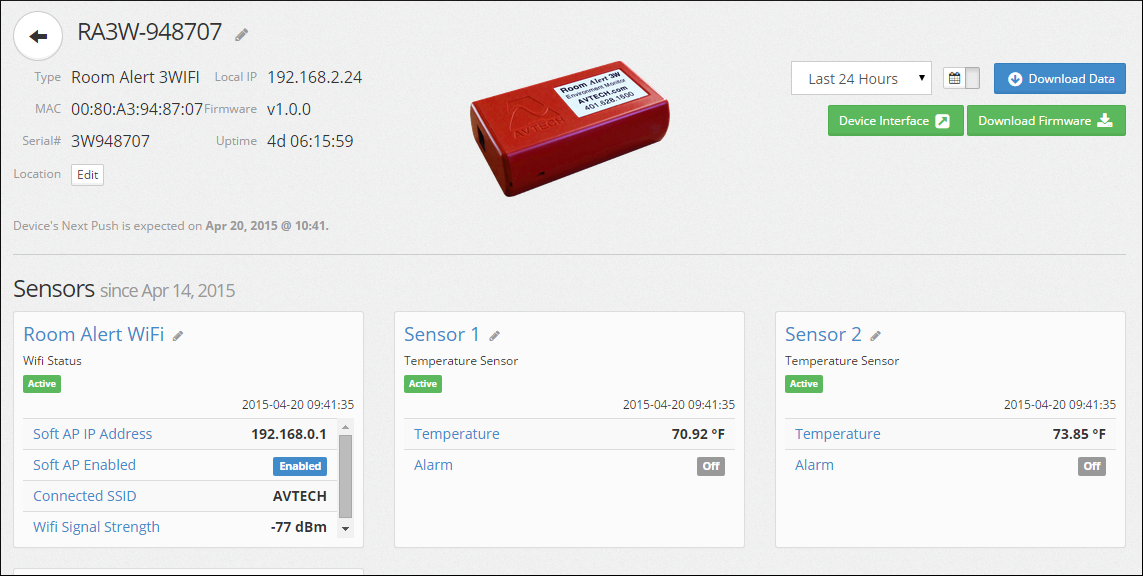Image resolution: width=1143 pixels, height=576 pixels.
Task: Click the pencil icon next to Sensor 2
Action: [876, 335]
